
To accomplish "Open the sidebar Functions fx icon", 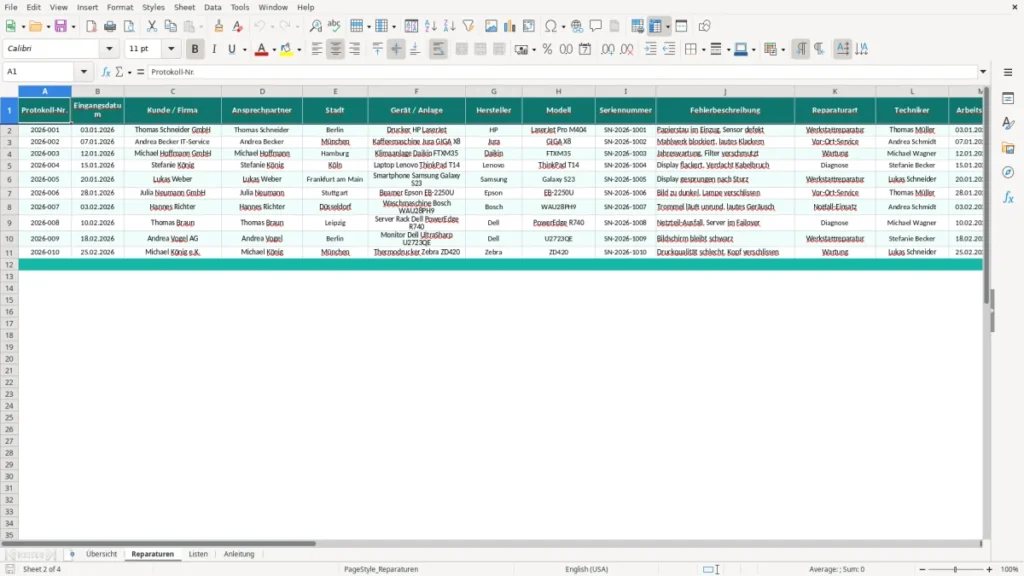I will coord(1008,197).
